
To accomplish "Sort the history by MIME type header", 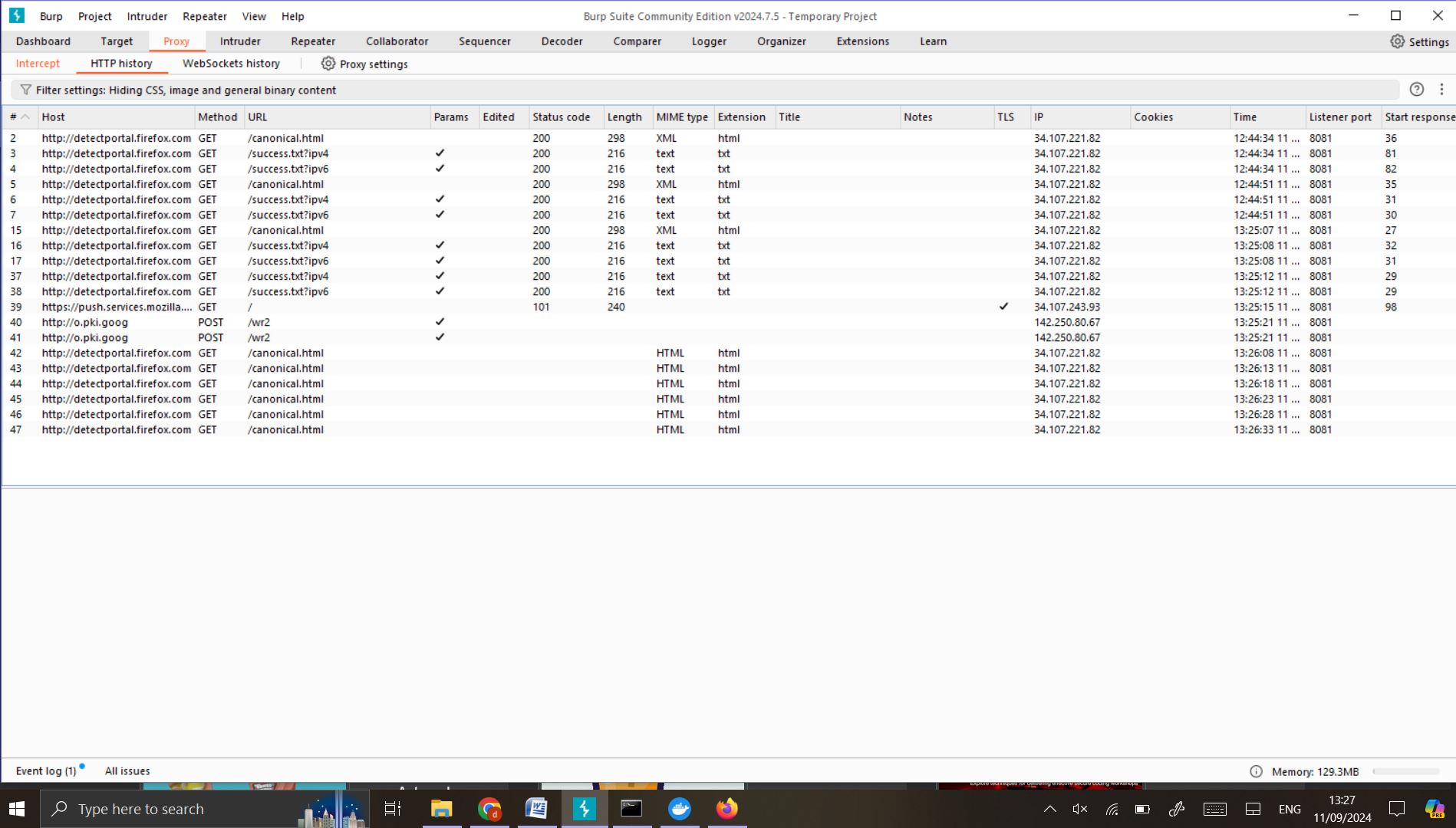I will click(x=681, y=117).
